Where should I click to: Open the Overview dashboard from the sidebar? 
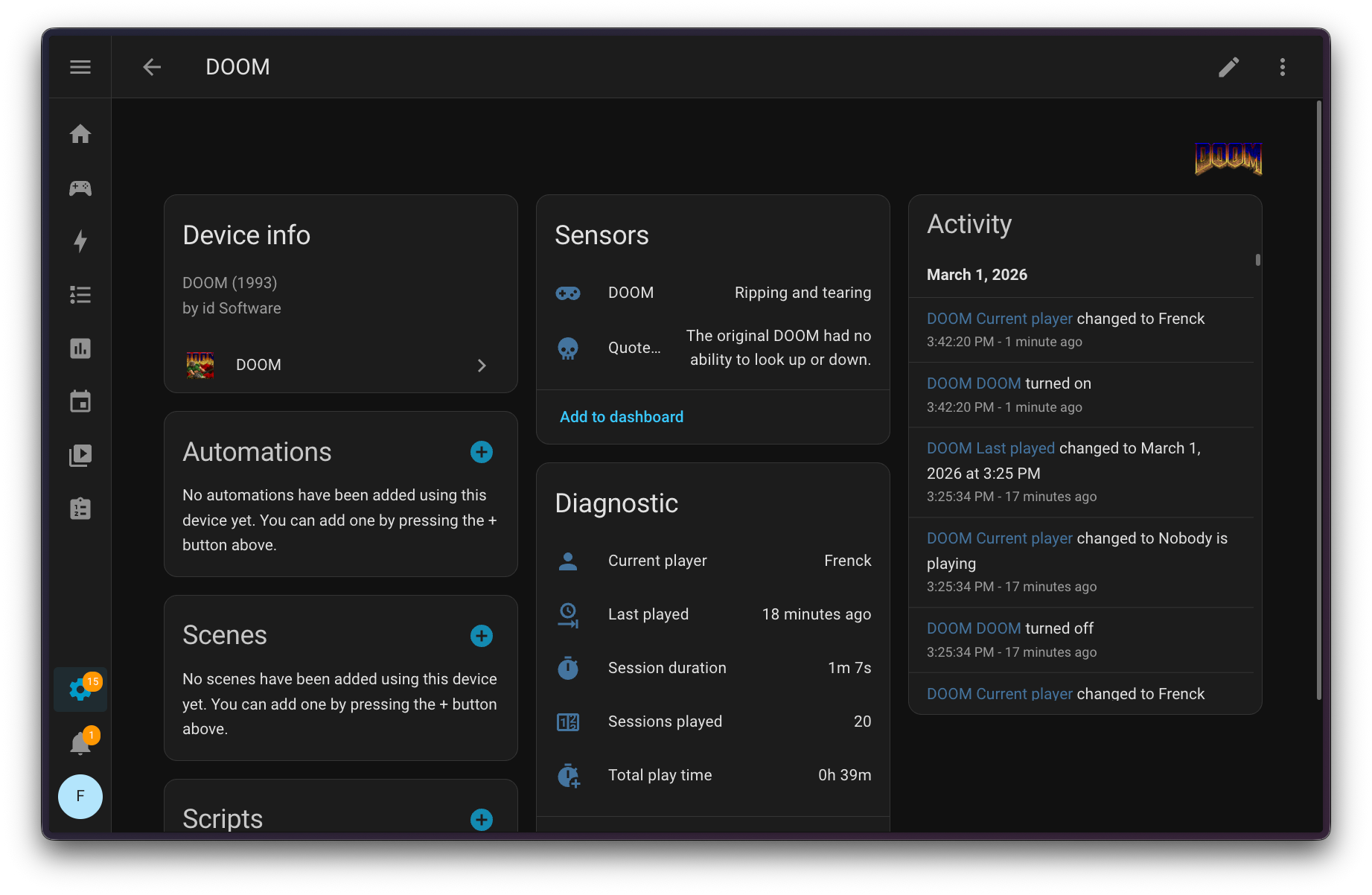click(80, 135)
